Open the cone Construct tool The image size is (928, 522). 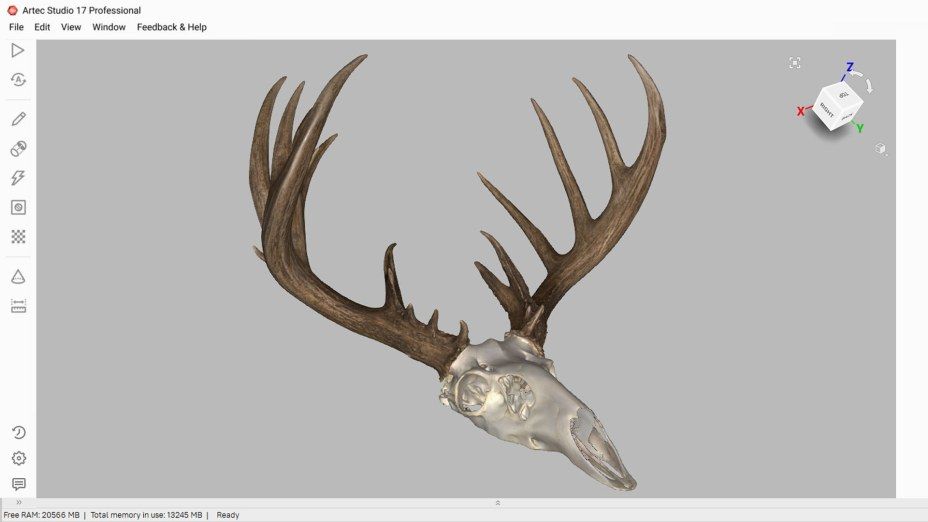pos(18,277)
